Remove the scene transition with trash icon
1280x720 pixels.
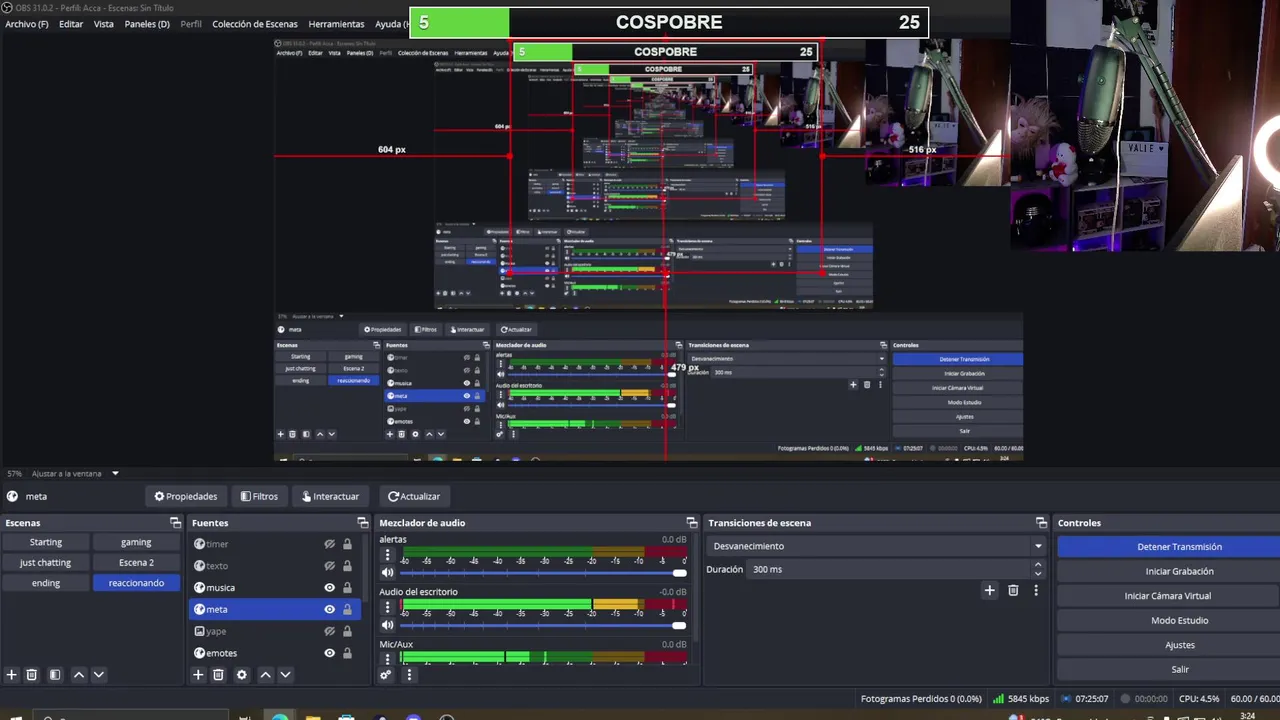[1013, 591]
